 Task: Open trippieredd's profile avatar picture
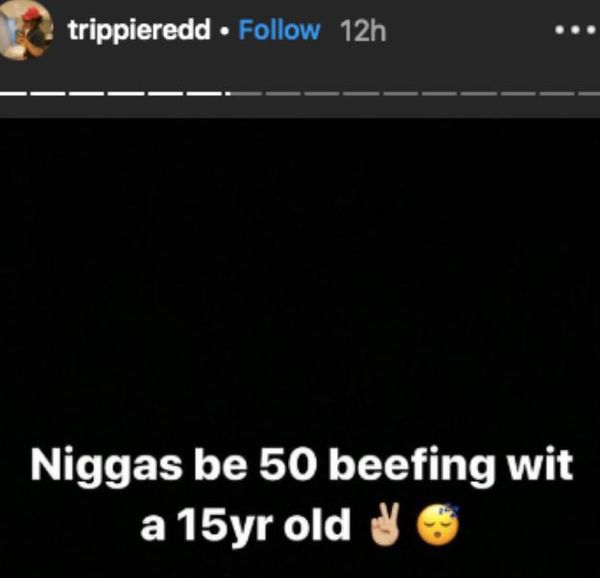coord(24,30)
